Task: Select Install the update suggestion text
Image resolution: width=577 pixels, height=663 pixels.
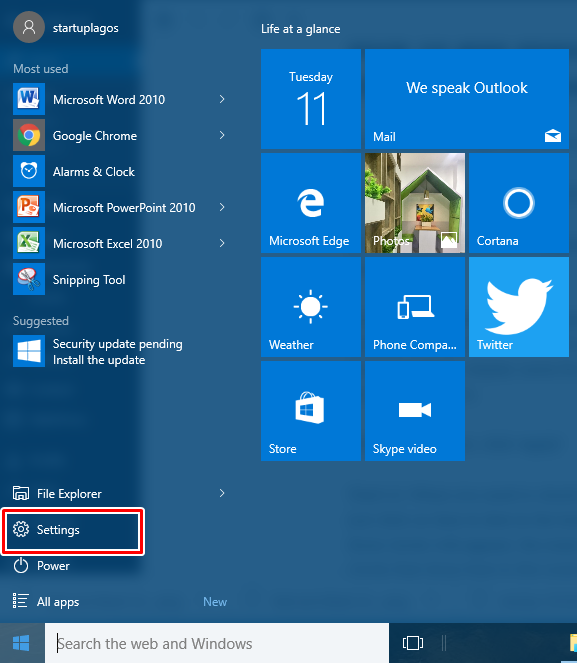Action: pyautogui.click(x=99, y=360)
